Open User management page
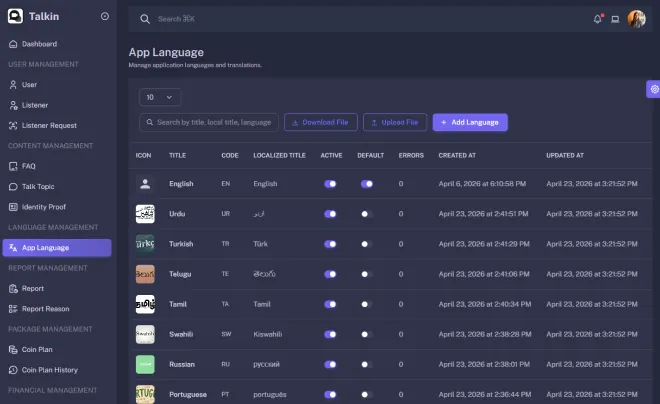Viewport: 660px width, 404px height. point(57,85)
